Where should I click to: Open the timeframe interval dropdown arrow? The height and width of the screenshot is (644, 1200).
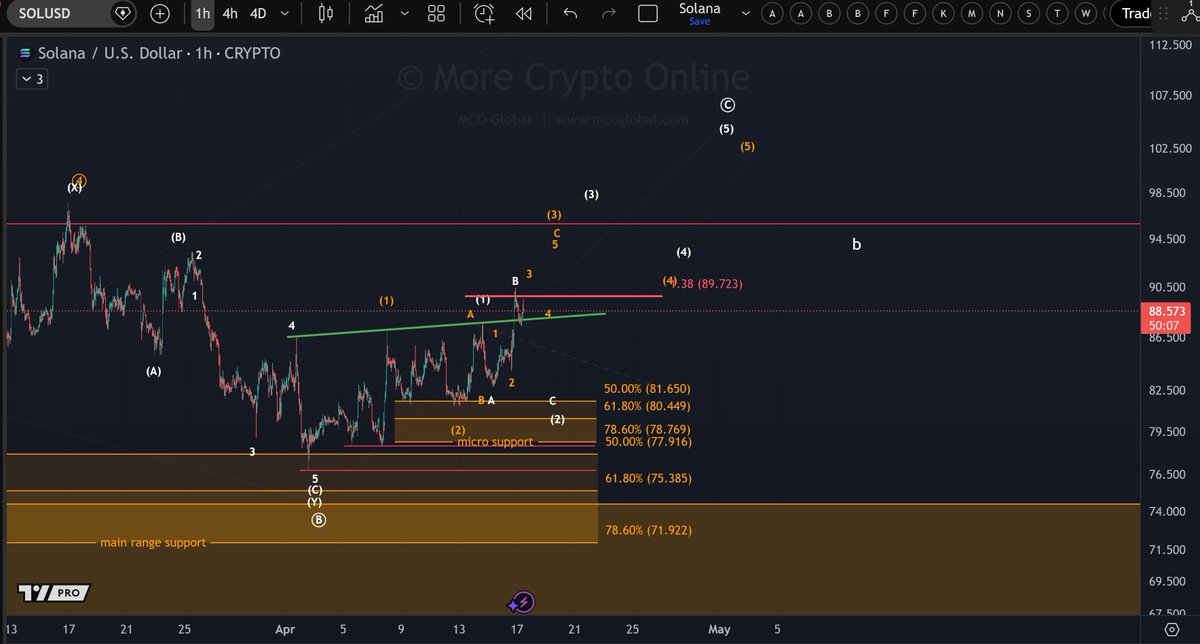(x=285, y=14)
